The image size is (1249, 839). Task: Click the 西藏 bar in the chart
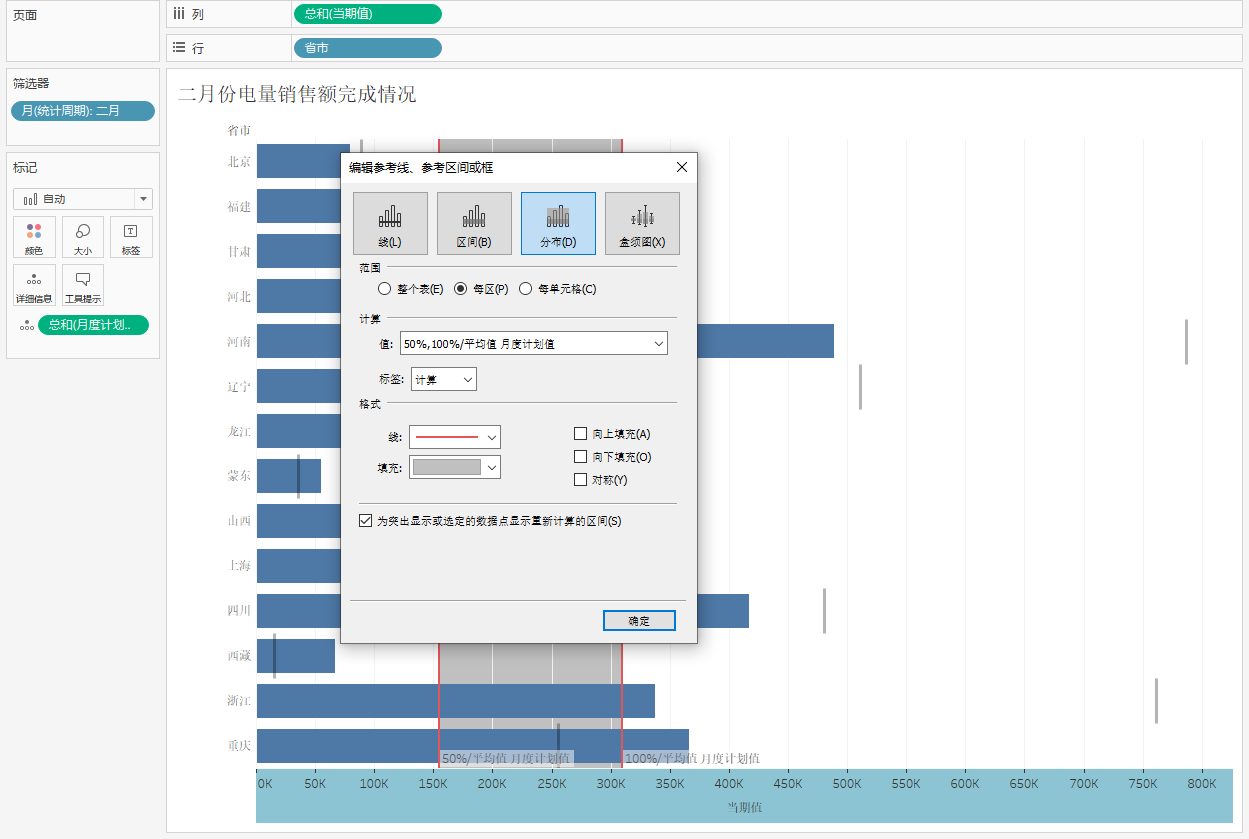point(296,656)
